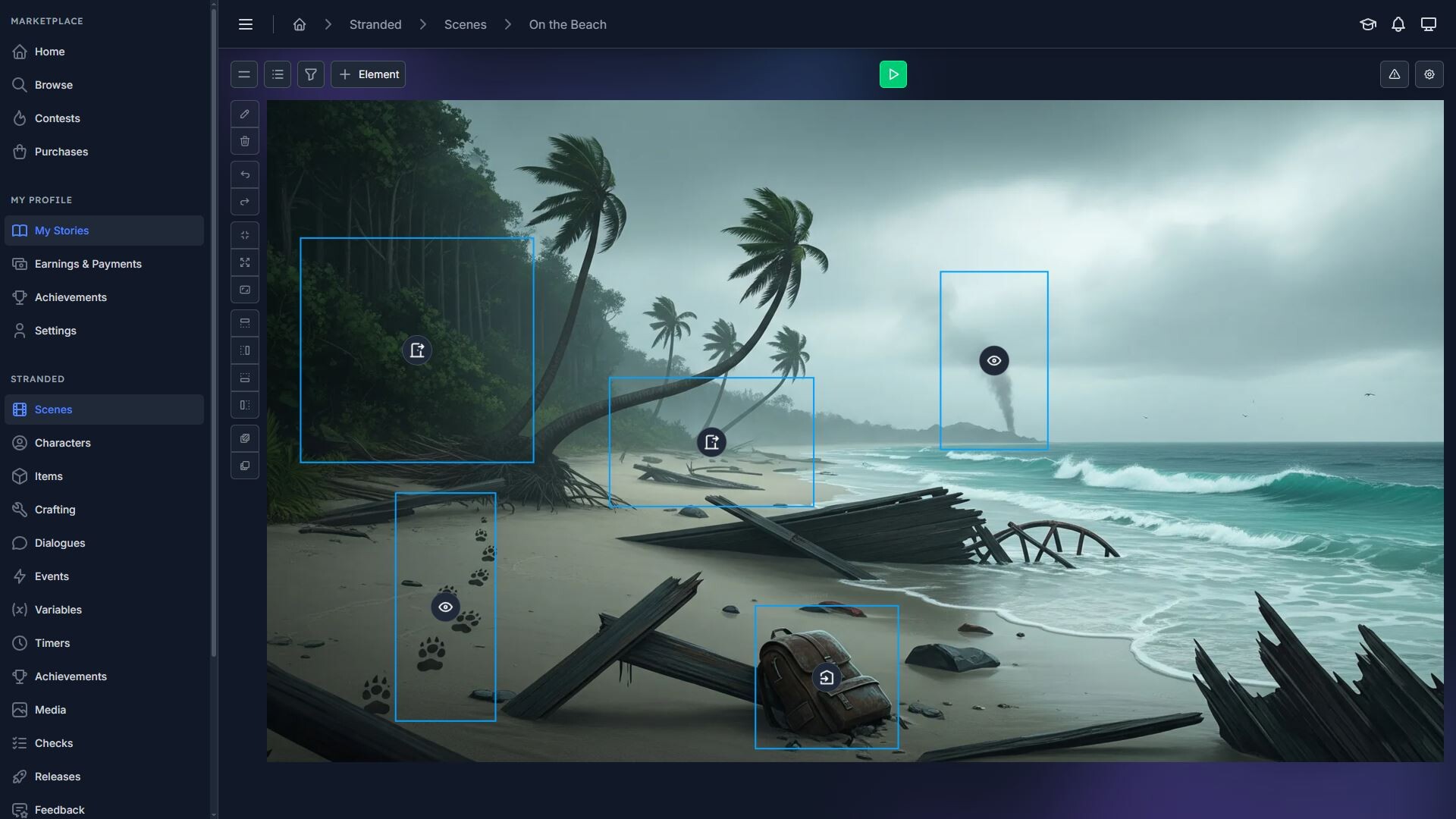1456x819 pixels.
Task: Toggle the eye marker on the waterspout region
Action: [x=994, y=360]
